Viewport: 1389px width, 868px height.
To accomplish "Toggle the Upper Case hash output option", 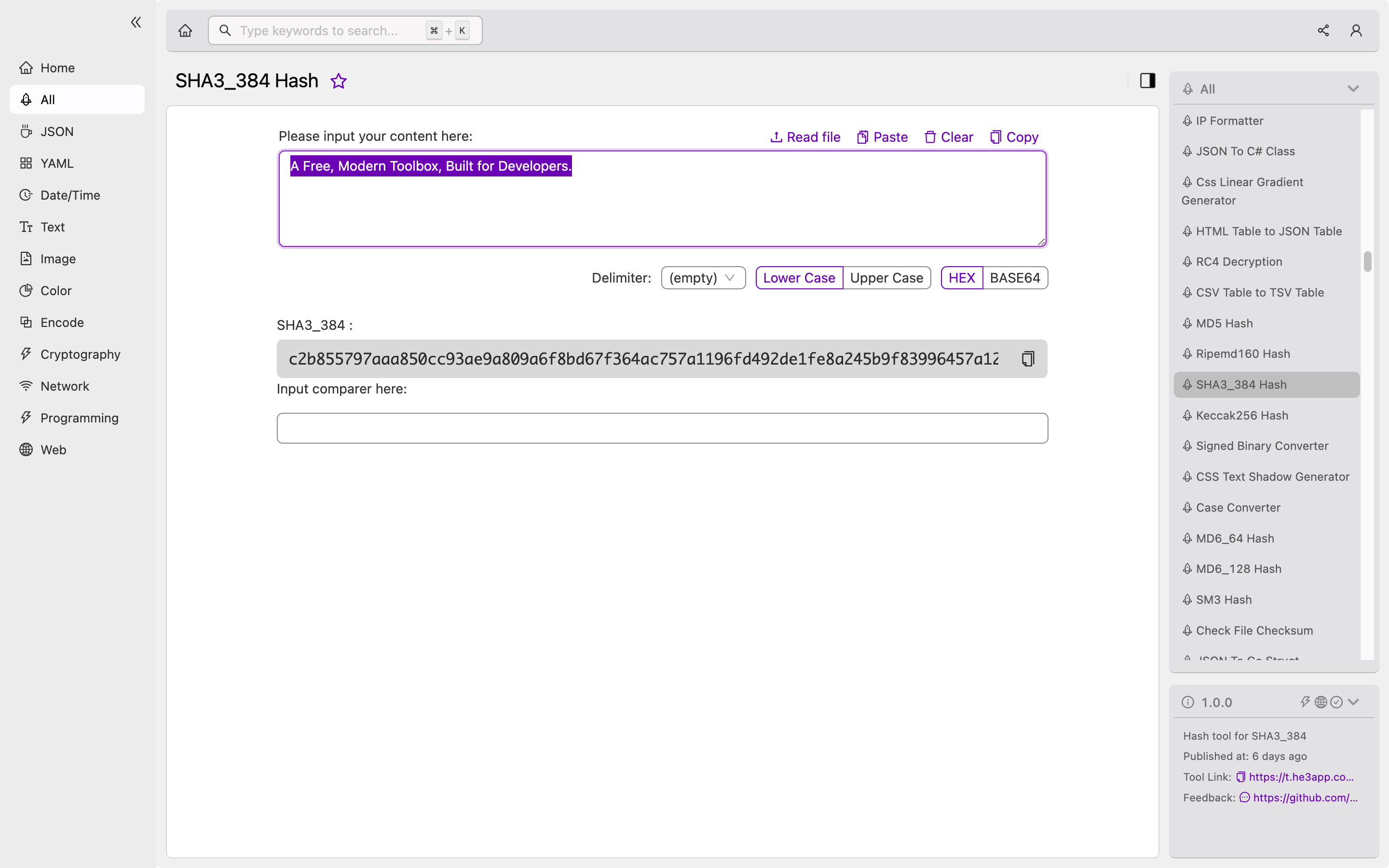I will pyautogui.click(x=886, y=277).
